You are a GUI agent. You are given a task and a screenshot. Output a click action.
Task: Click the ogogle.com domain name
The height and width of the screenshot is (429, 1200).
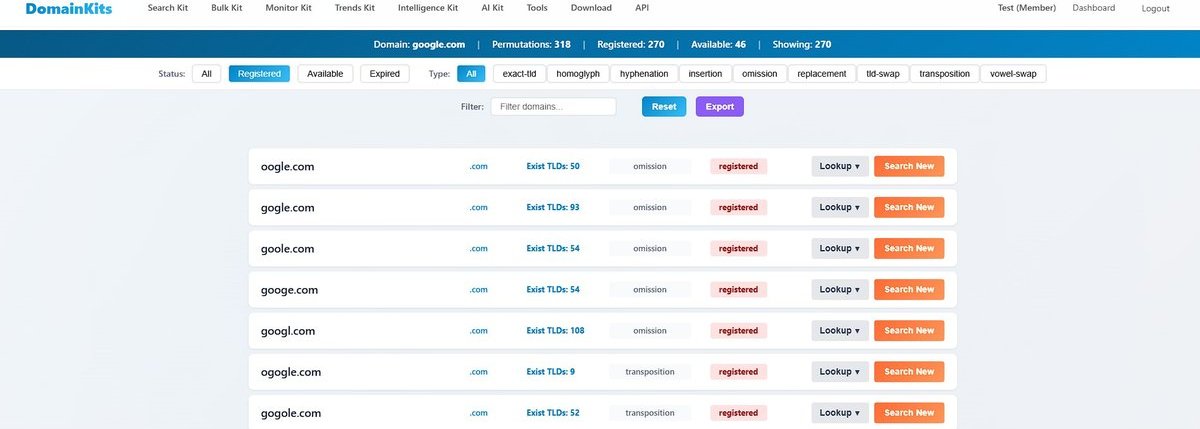pos(290,372)
